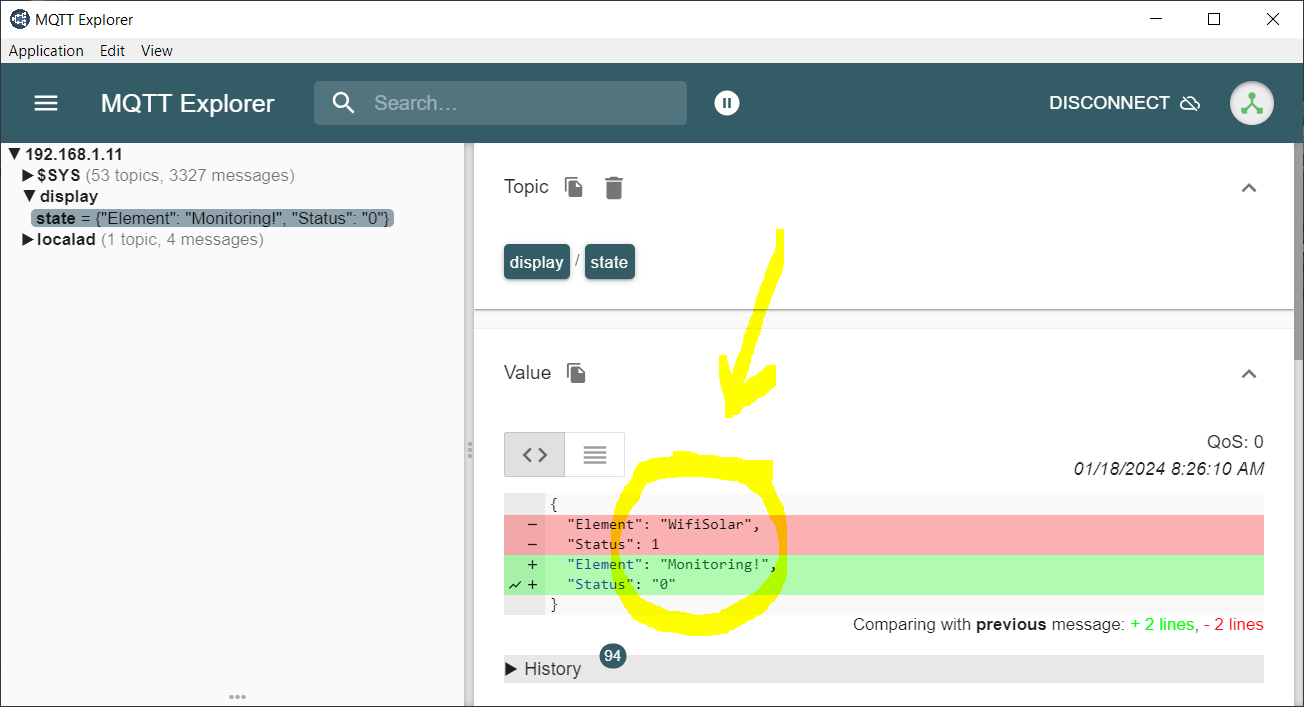
Task: Collapse the Value panel chevron
Action: [1248, 373]
